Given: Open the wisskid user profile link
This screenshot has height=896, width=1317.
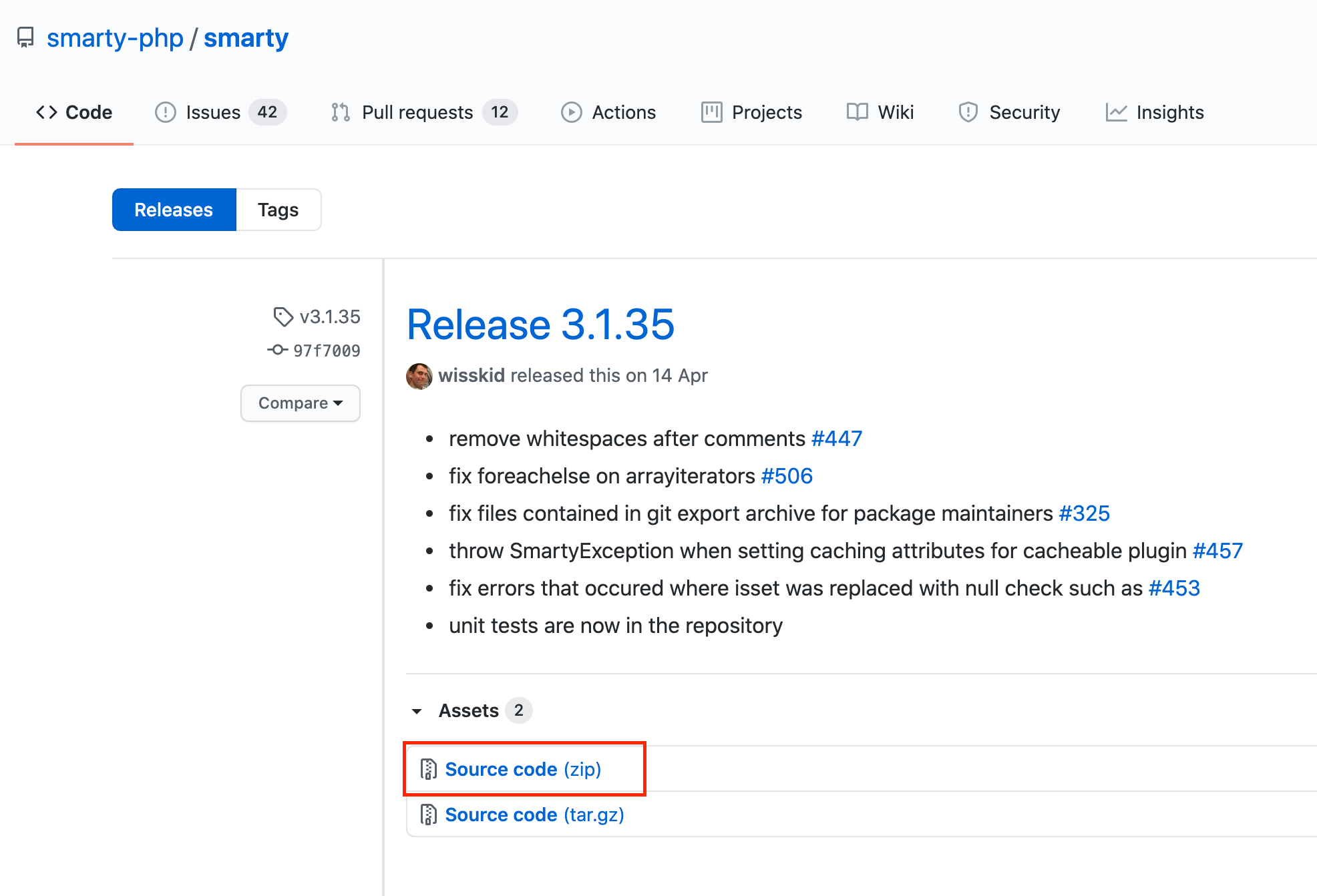Looking at the screenshot, I should point(472,375).
